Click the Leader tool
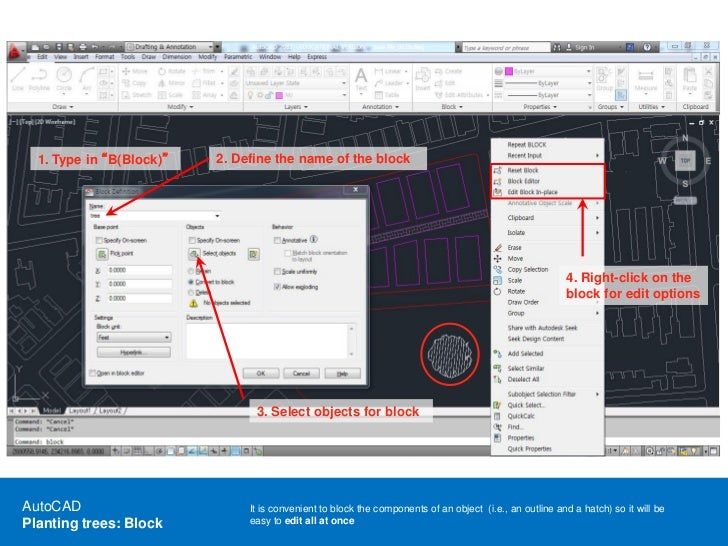 coord(389,83)
